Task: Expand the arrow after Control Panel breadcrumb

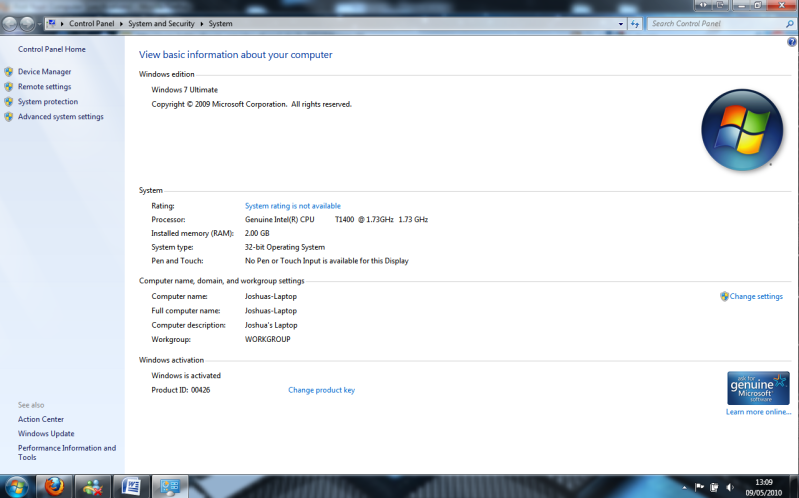Action: (120, 23)
